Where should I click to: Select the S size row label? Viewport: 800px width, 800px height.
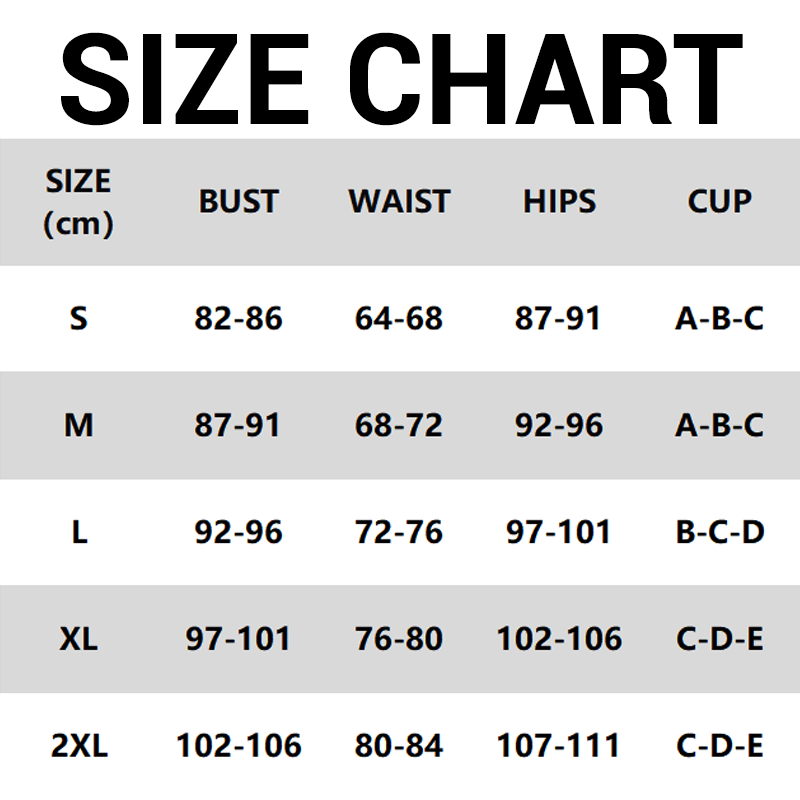pyautogui.click(x=79, y=319)
